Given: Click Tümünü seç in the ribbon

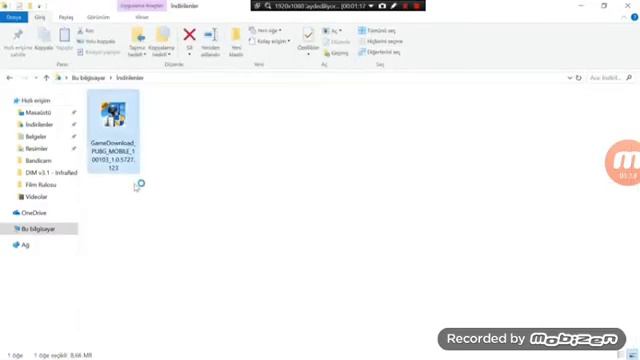Looking at the screenshot, I should [x=377, y=31].
